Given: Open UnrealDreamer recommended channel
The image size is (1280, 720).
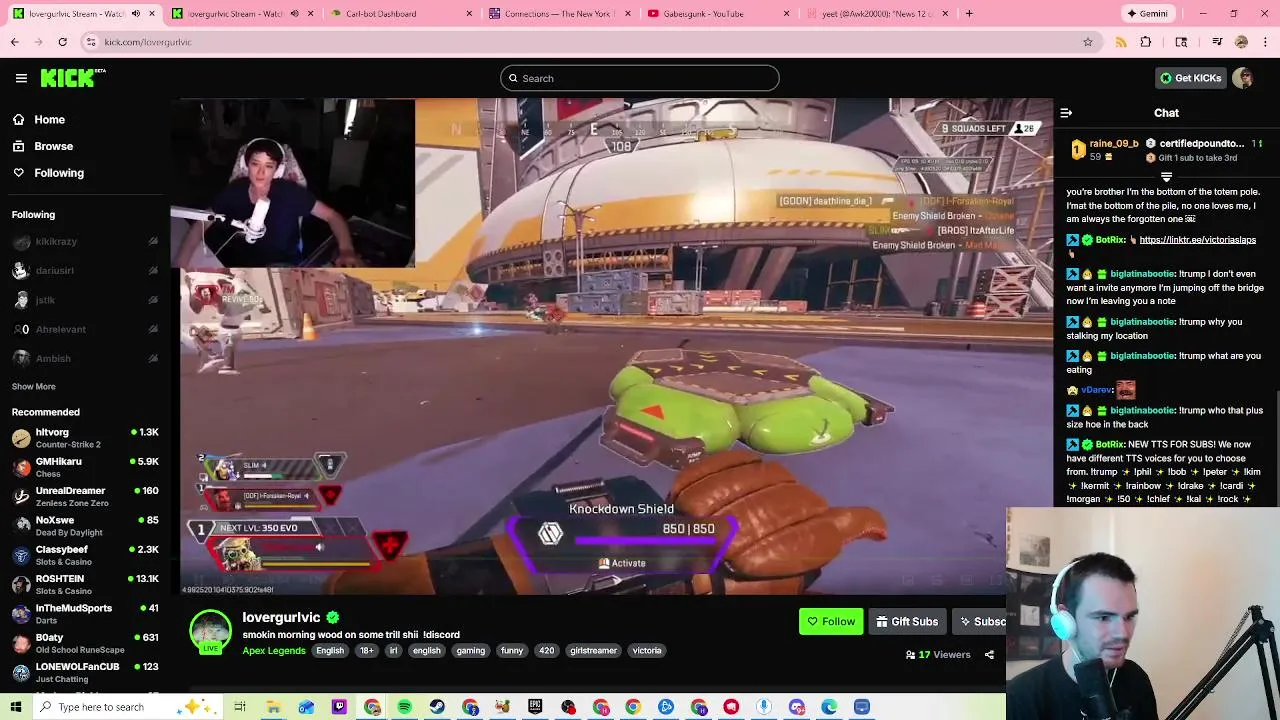Looking at the screenshot, I should (85, 496).
